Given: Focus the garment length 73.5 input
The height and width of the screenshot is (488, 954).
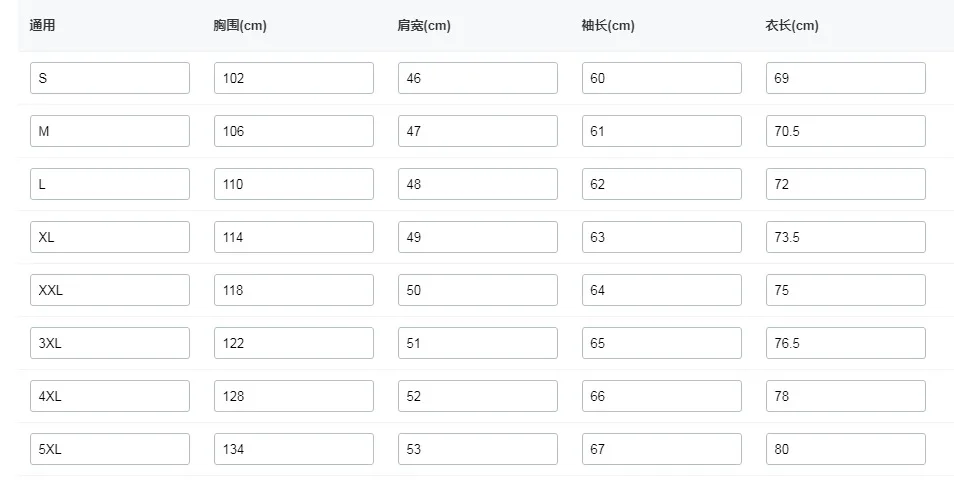Looking at the screenshot, I should coord(846,237).
